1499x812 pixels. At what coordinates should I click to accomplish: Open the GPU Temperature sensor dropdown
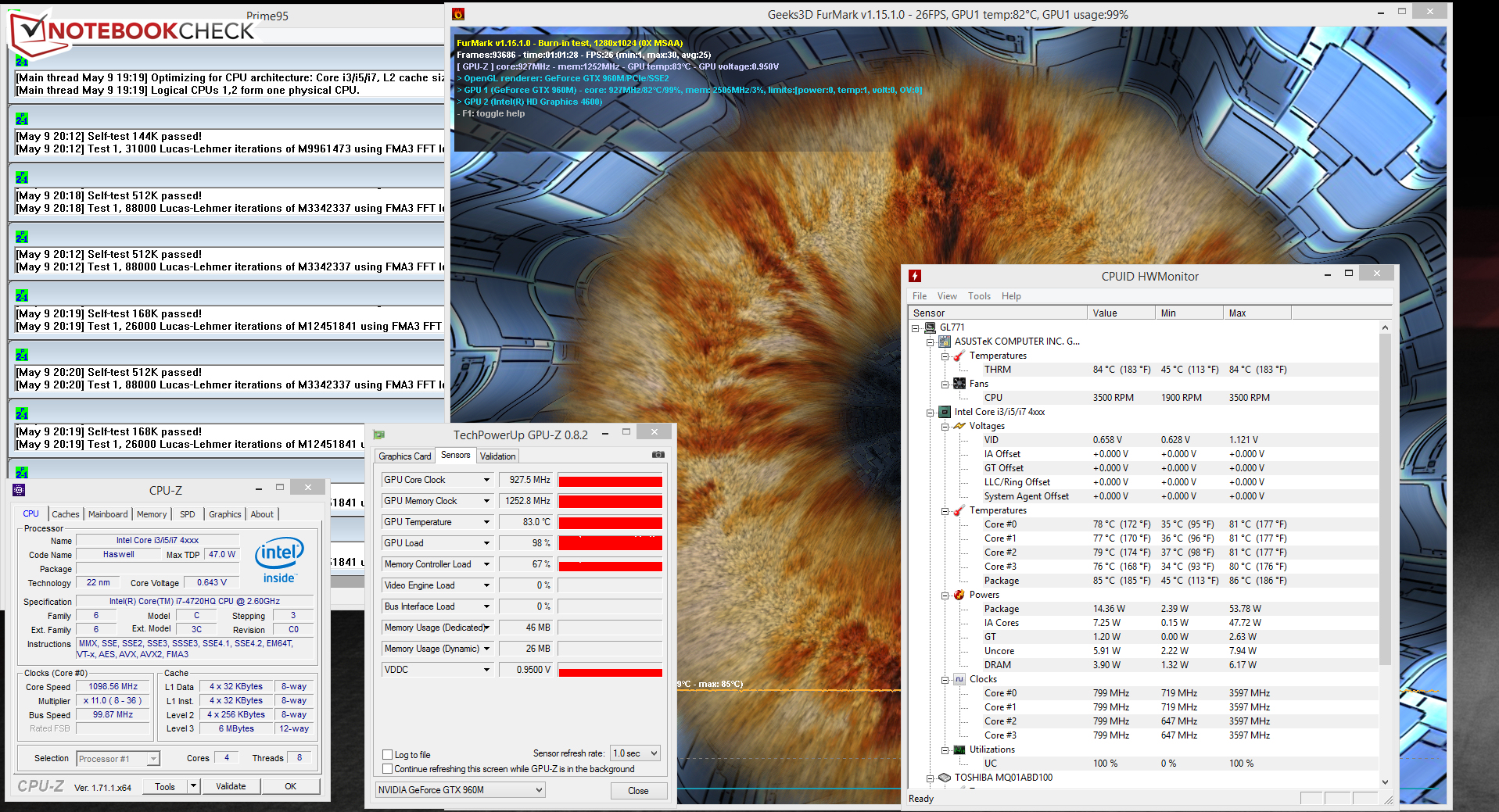pos(486,522)
